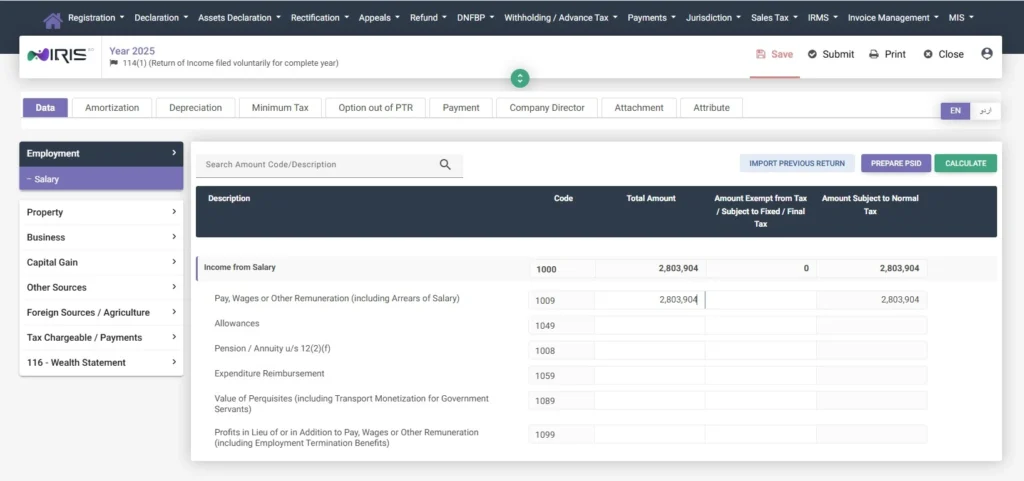
Task: Go to the home page icon
Action: 53,20
